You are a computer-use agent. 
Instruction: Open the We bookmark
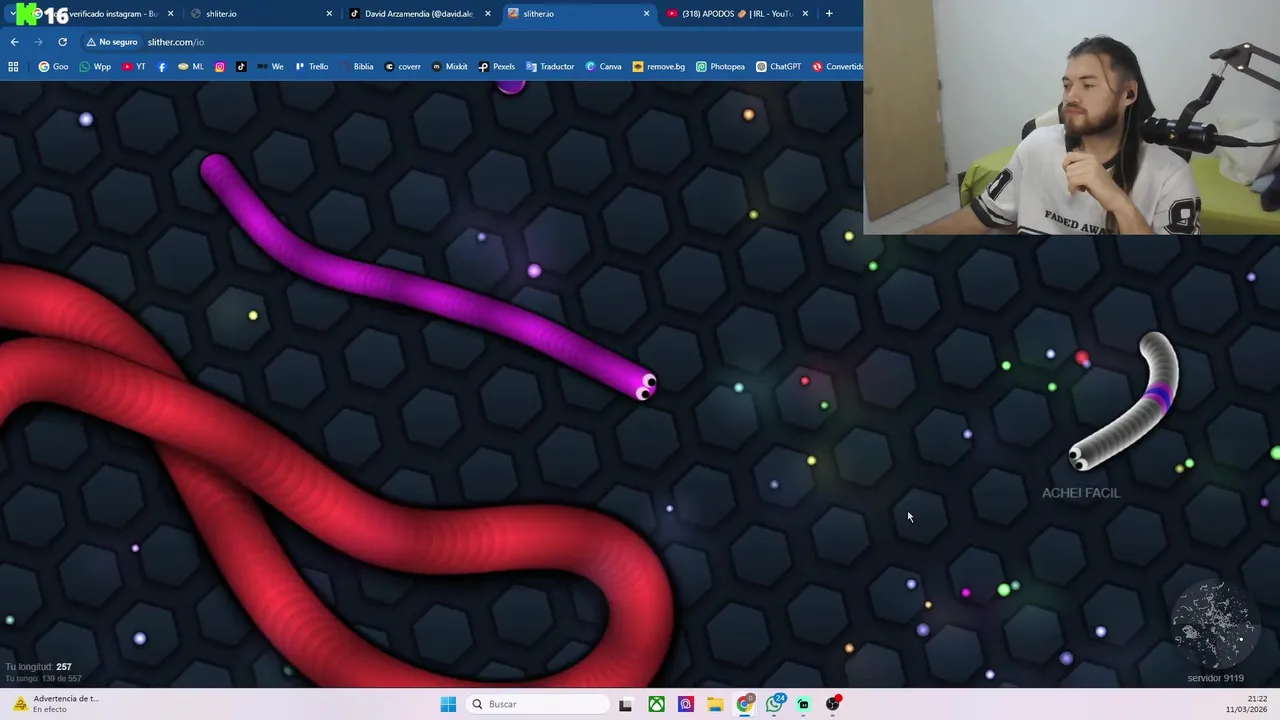270,67
